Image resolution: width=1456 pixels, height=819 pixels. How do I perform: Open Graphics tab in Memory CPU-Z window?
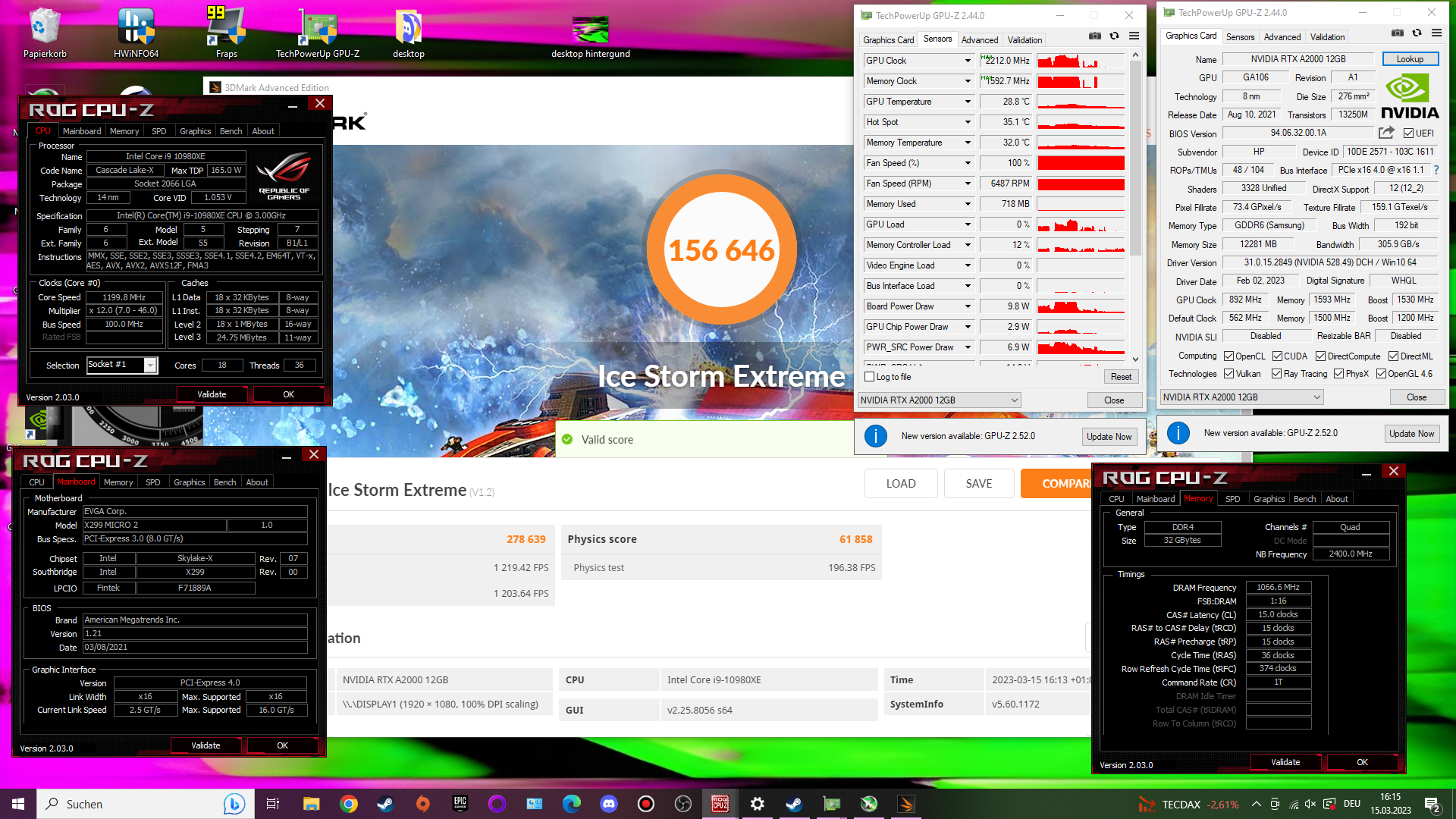1269,499
